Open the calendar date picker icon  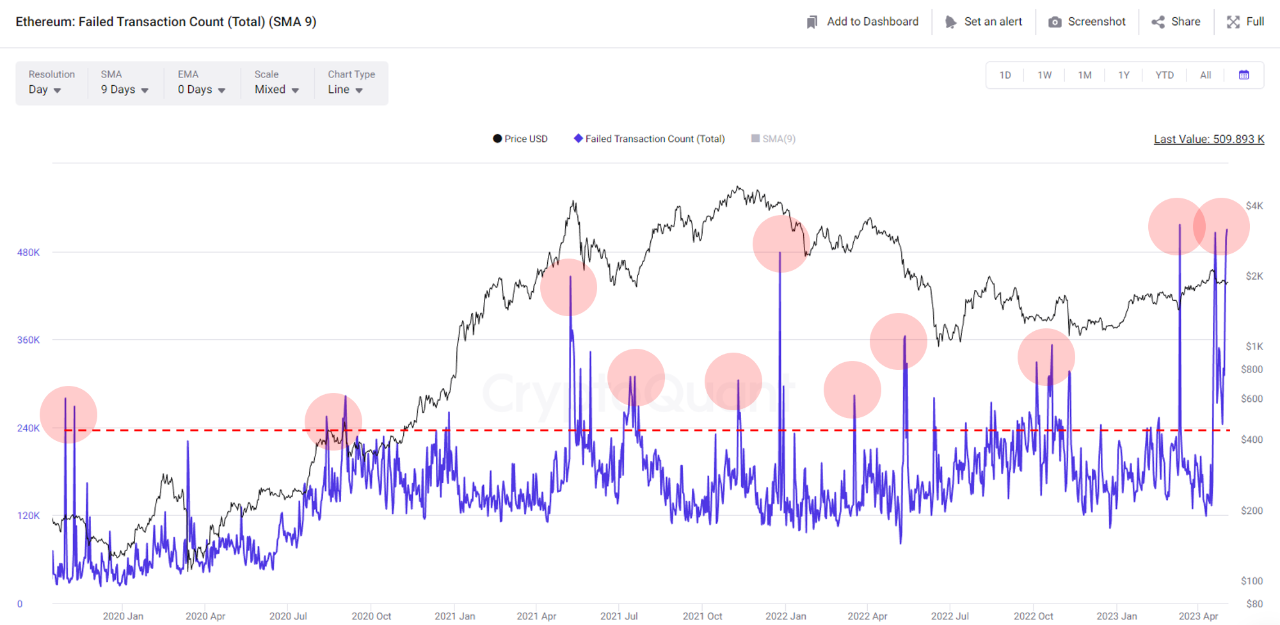[1244, 75]
